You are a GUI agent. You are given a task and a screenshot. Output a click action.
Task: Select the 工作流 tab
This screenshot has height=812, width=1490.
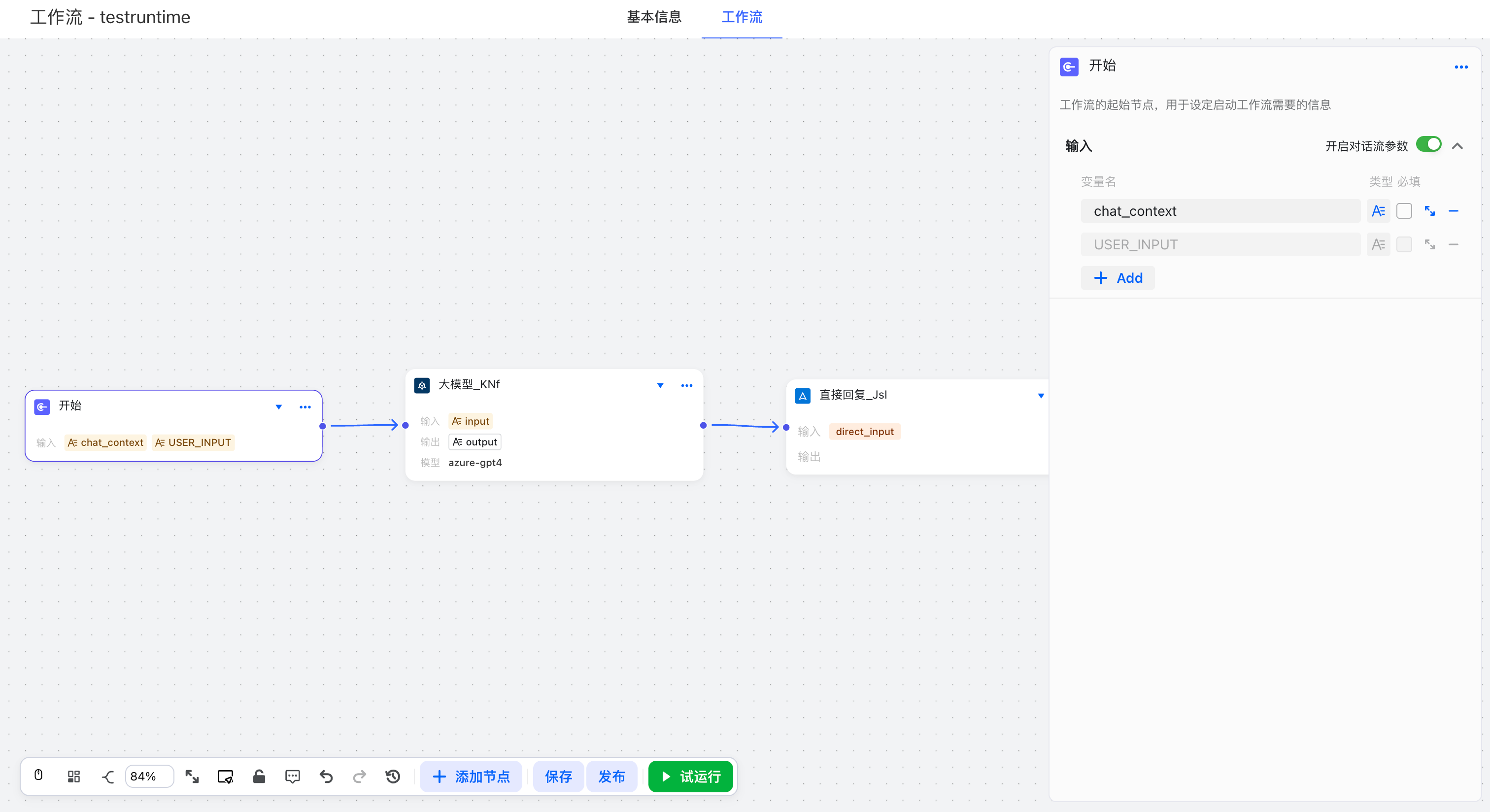click(742, 17)
